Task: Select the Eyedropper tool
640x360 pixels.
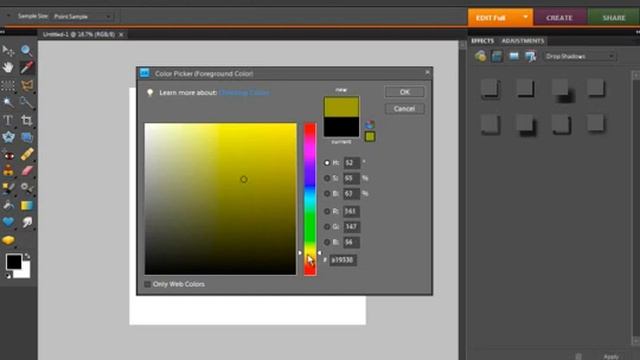Action: pyautogui.click(x=27, y=67)
